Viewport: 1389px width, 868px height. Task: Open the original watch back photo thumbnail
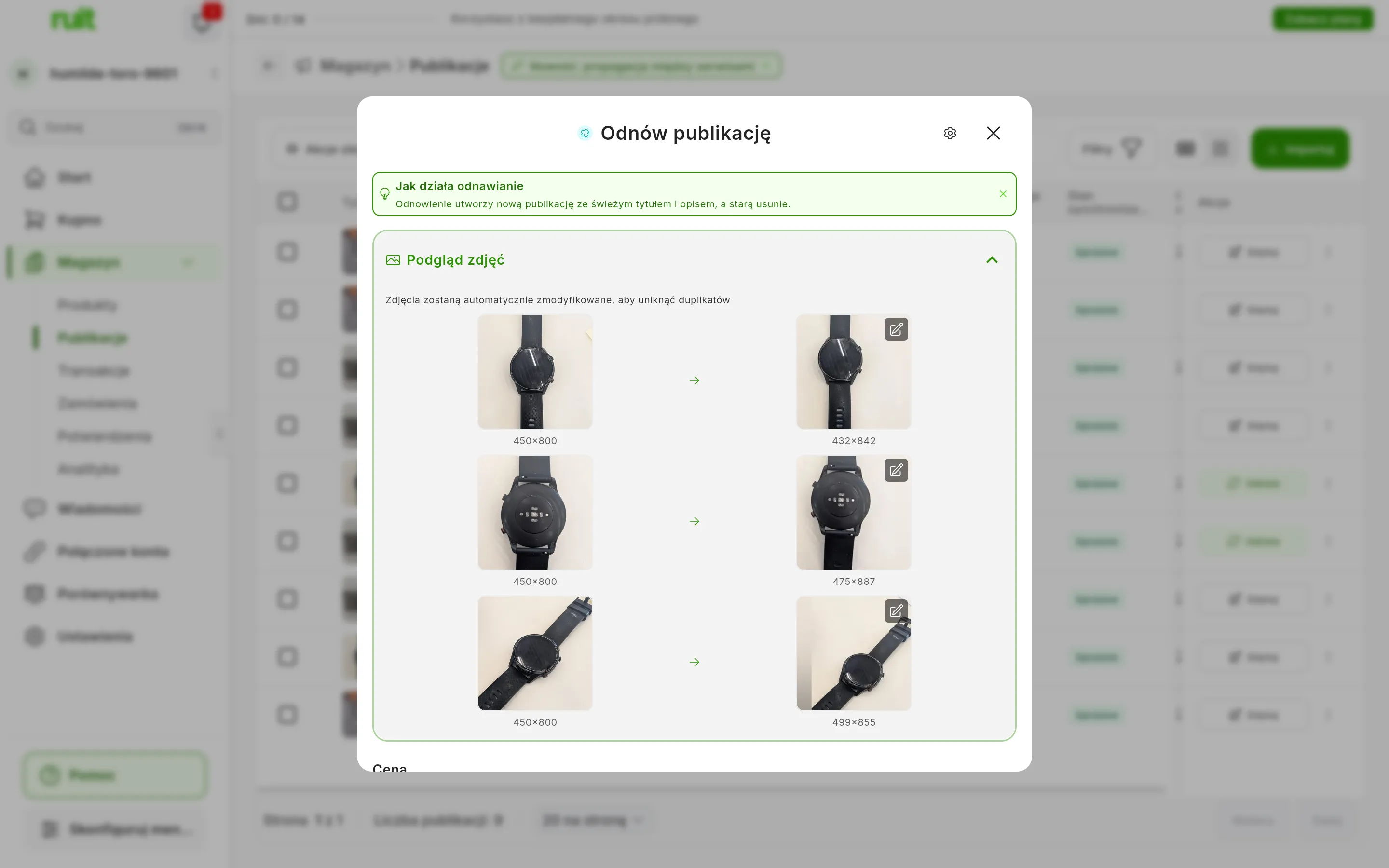(535, 512)
